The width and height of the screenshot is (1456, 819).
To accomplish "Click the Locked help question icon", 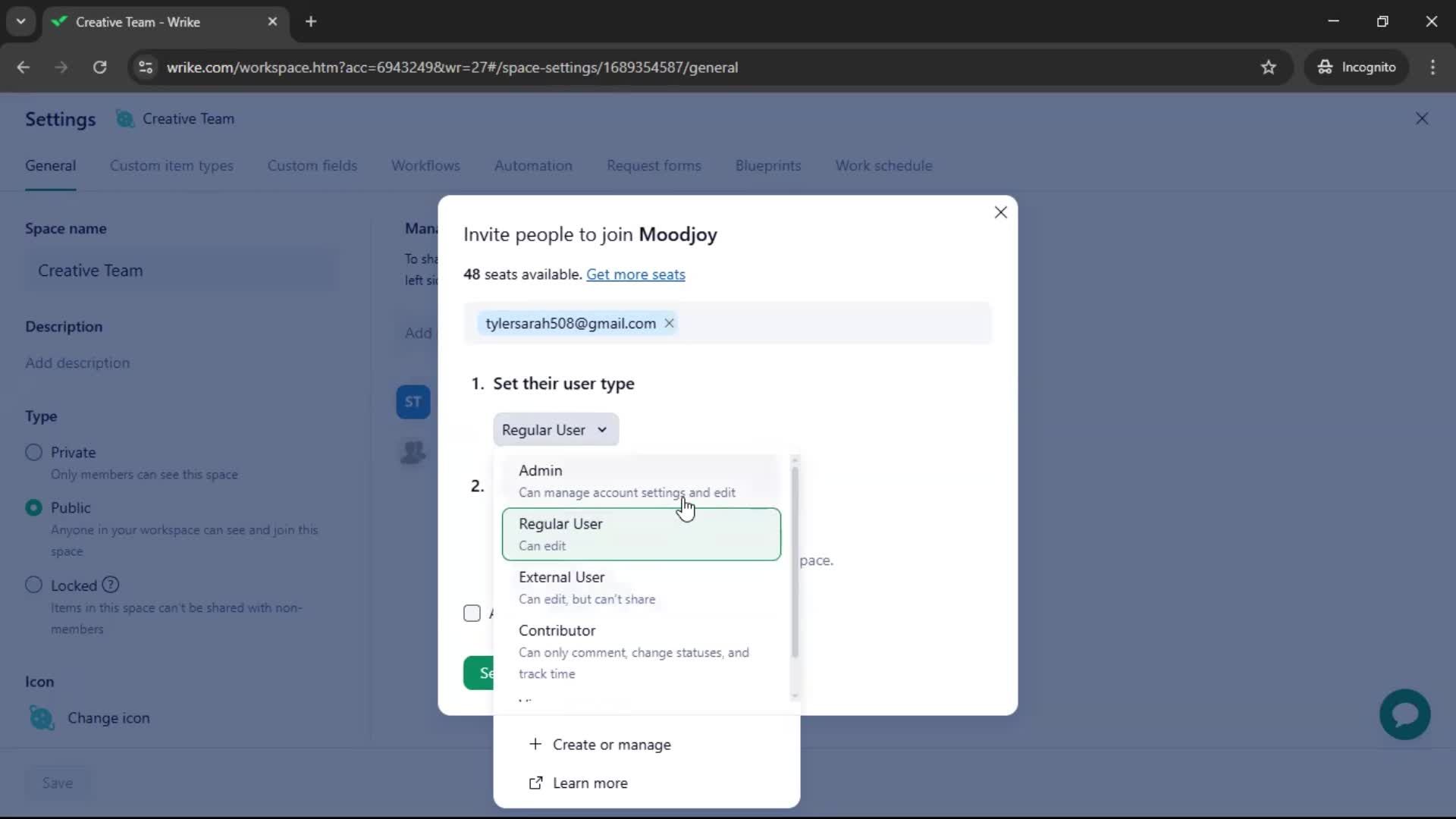I will pos(111,585).
